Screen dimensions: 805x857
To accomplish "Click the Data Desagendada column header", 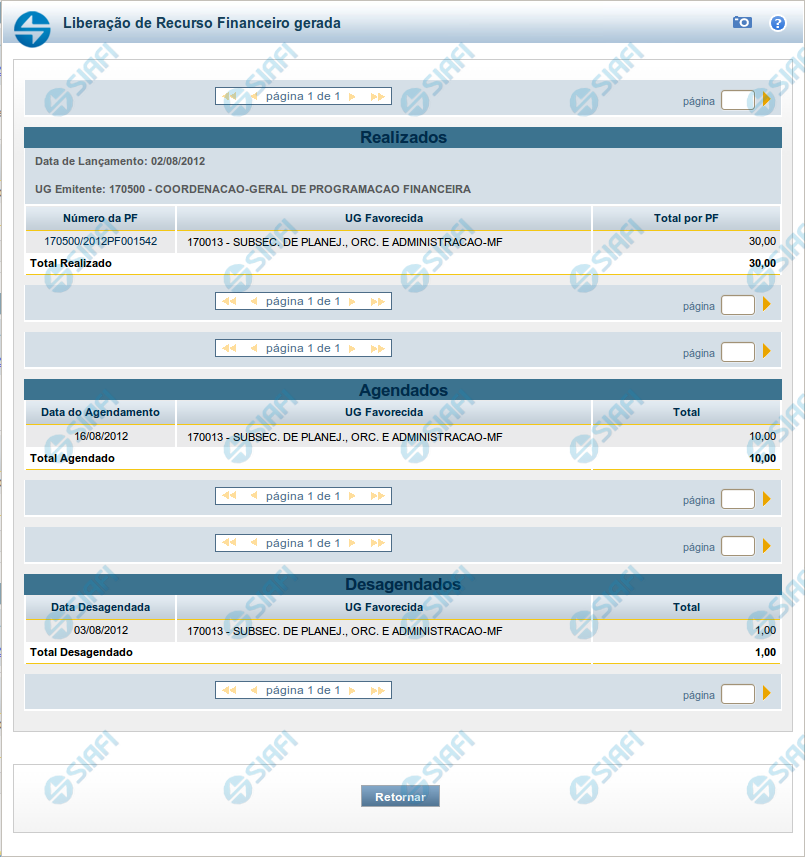I will click(x=101, y=607).
